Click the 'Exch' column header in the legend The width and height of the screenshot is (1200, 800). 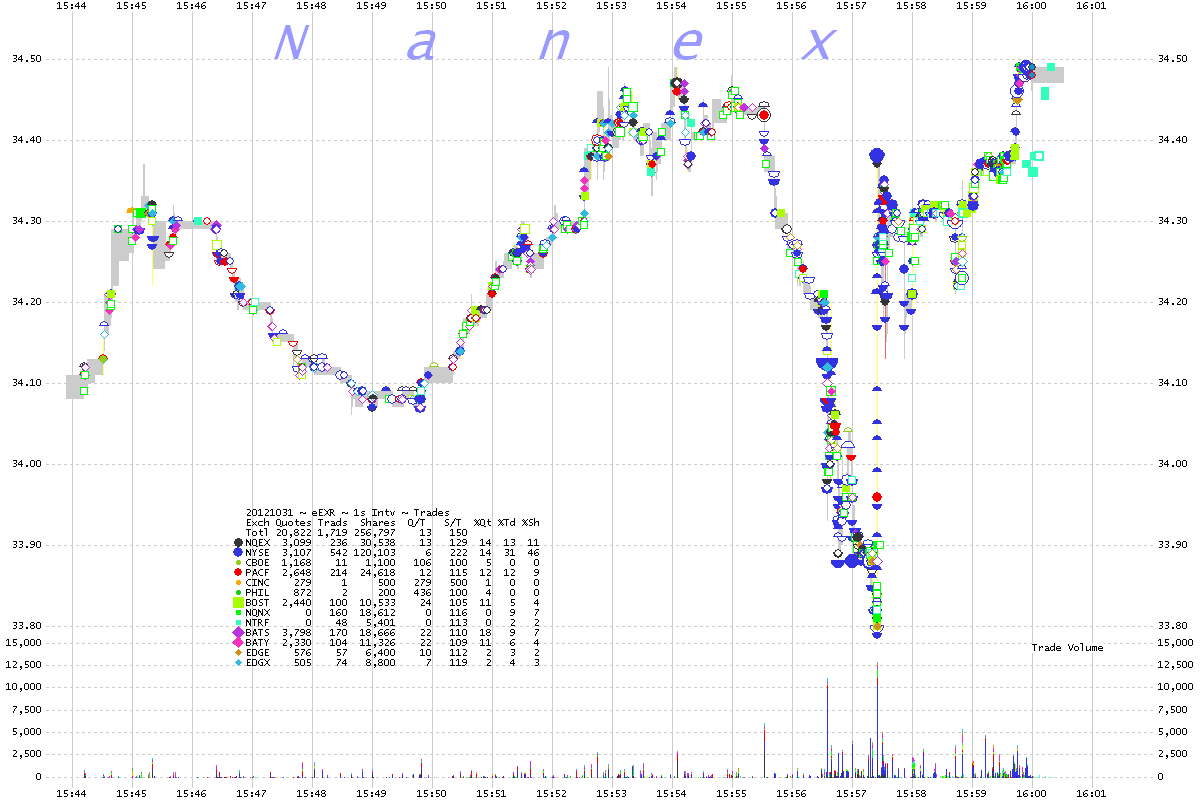click(258, 522)
